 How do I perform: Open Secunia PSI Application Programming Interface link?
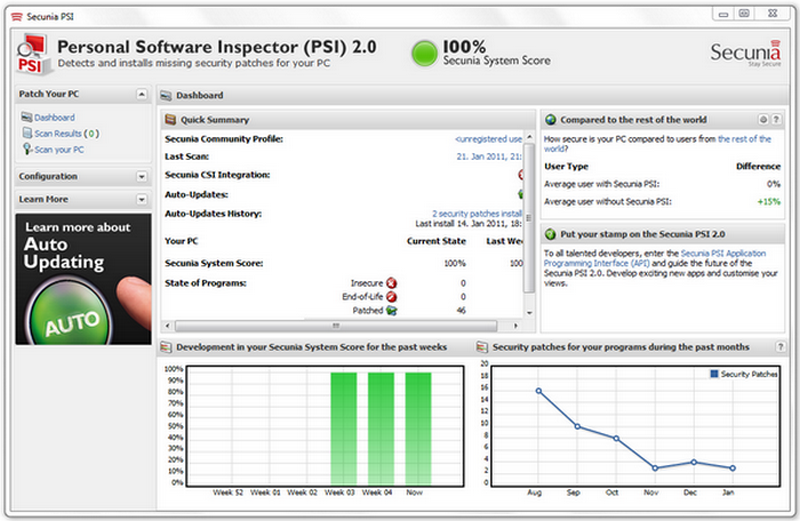click(x=655, y=258)
